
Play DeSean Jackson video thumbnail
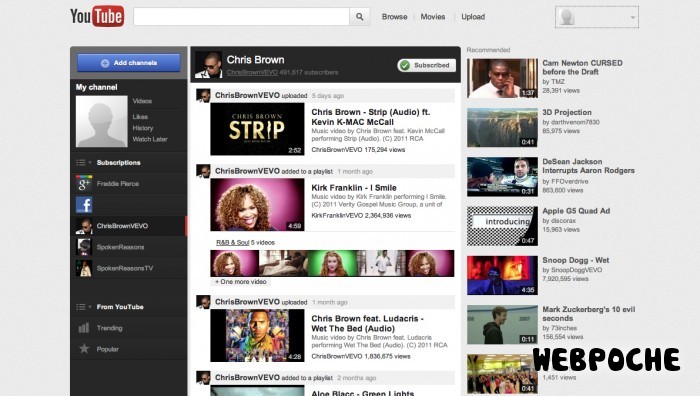click(502, 176)
